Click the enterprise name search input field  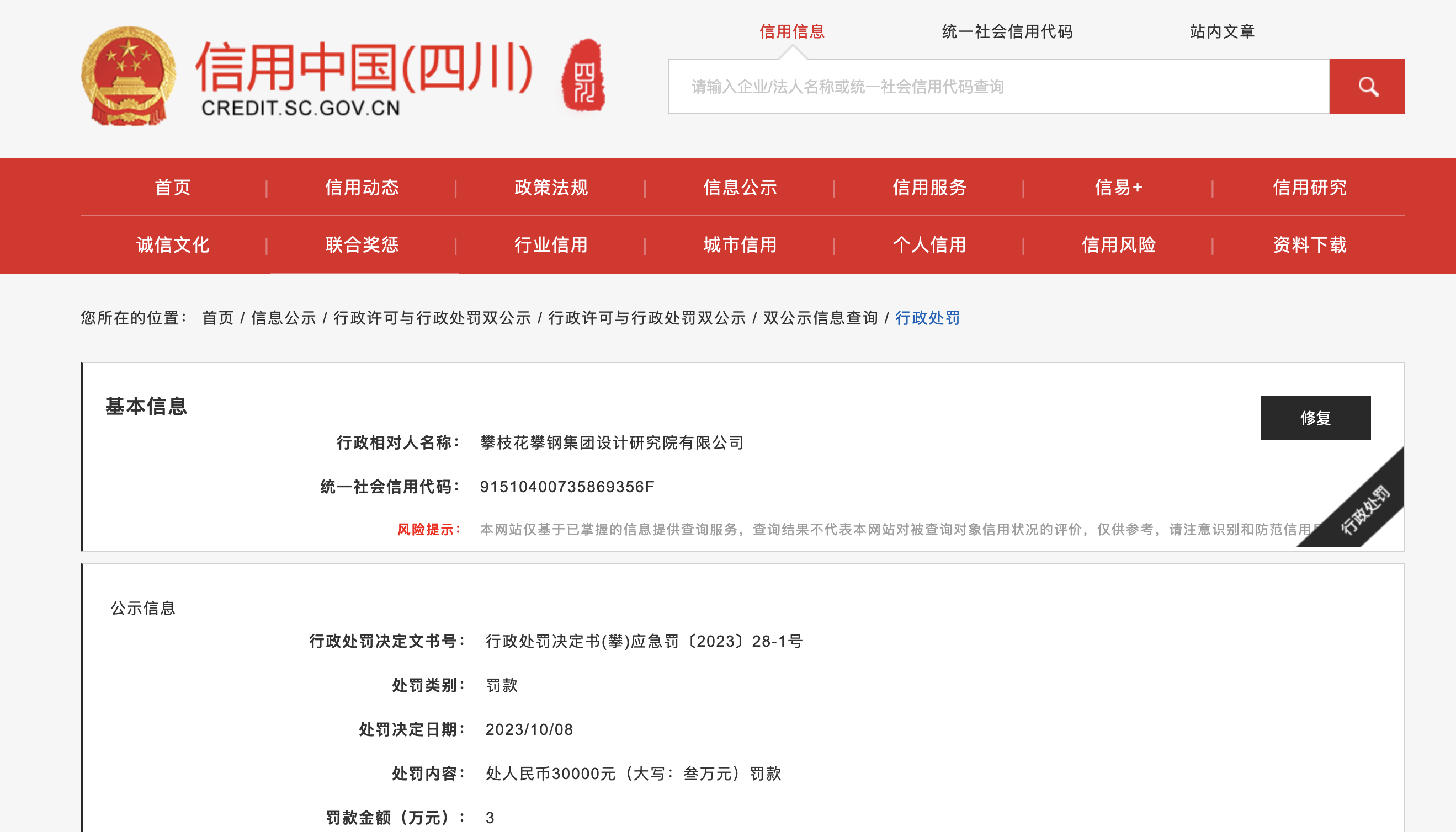(998, 87)
